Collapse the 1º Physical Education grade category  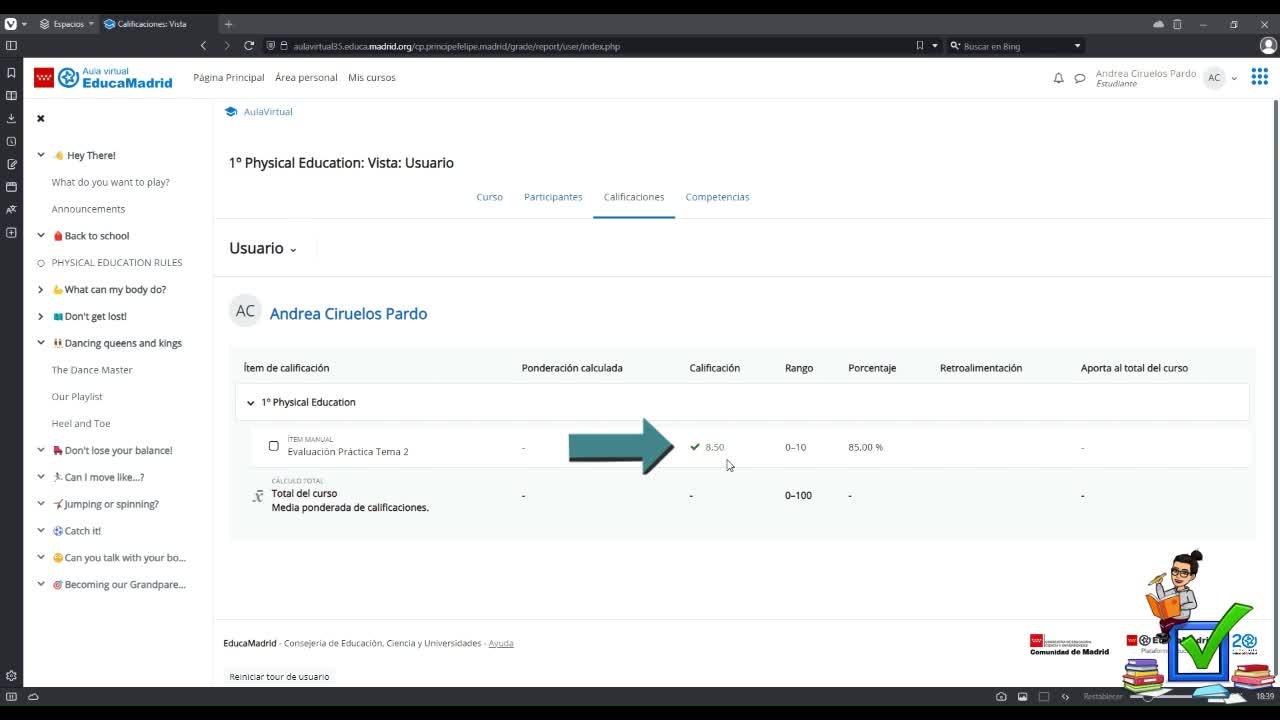(251, 402)
